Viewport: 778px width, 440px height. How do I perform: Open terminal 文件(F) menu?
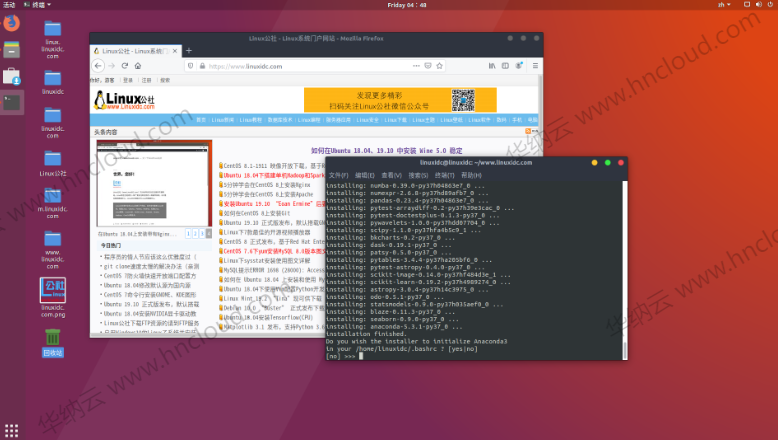338,175
